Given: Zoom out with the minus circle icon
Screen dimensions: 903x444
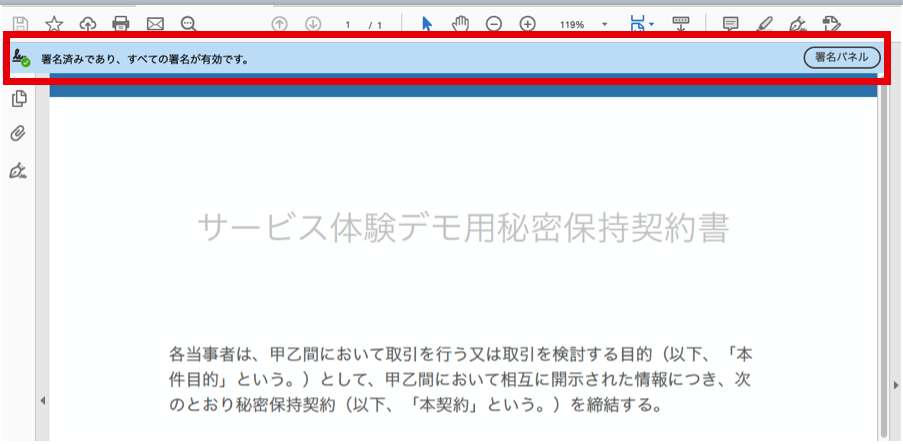Looking at the screenshot, I should (x=494, y=24).
